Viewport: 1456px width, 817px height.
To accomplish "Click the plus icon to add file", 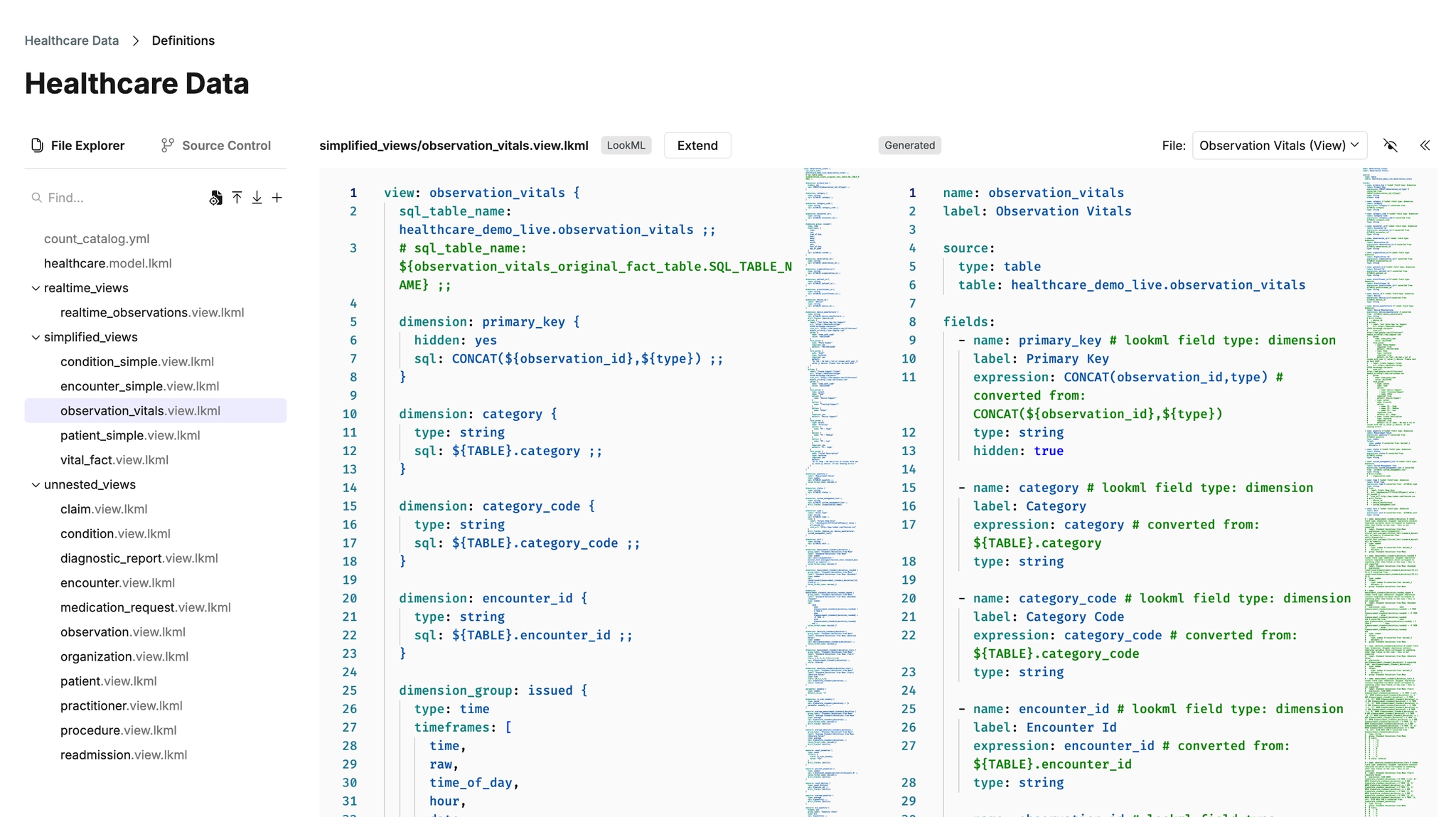I will coord(277,198).
